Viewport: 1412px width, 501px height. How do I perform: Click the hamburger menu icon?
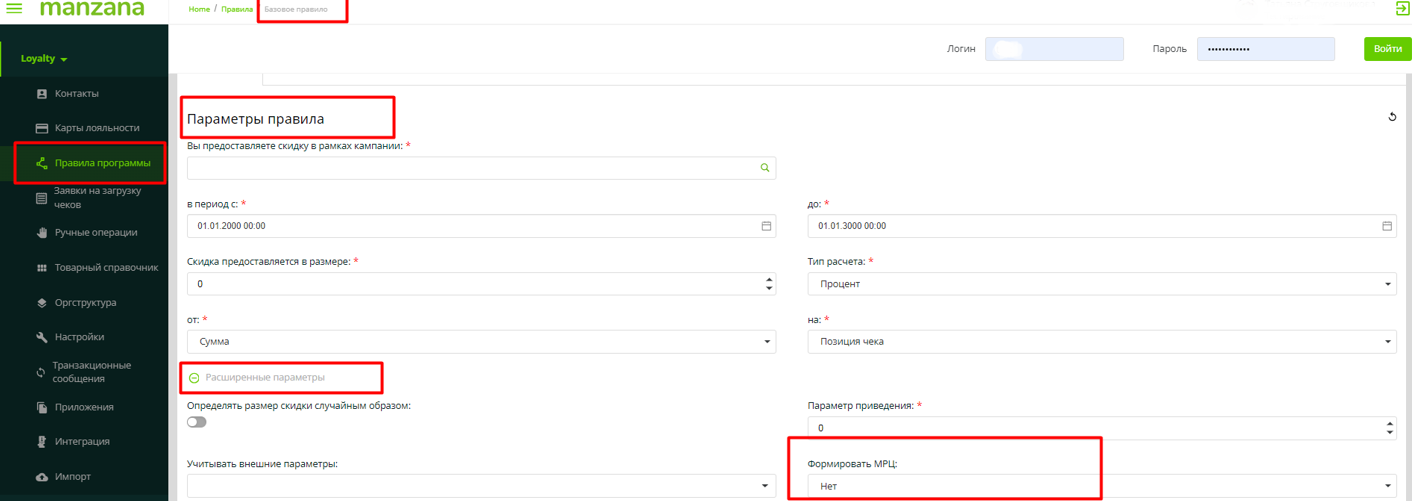(x=14, y=9)
